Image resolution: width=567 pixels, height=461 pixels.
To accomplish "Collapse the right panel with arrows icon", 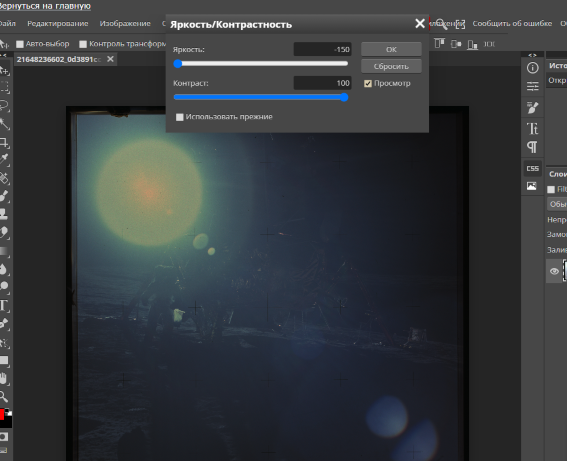I will [532, 55].
